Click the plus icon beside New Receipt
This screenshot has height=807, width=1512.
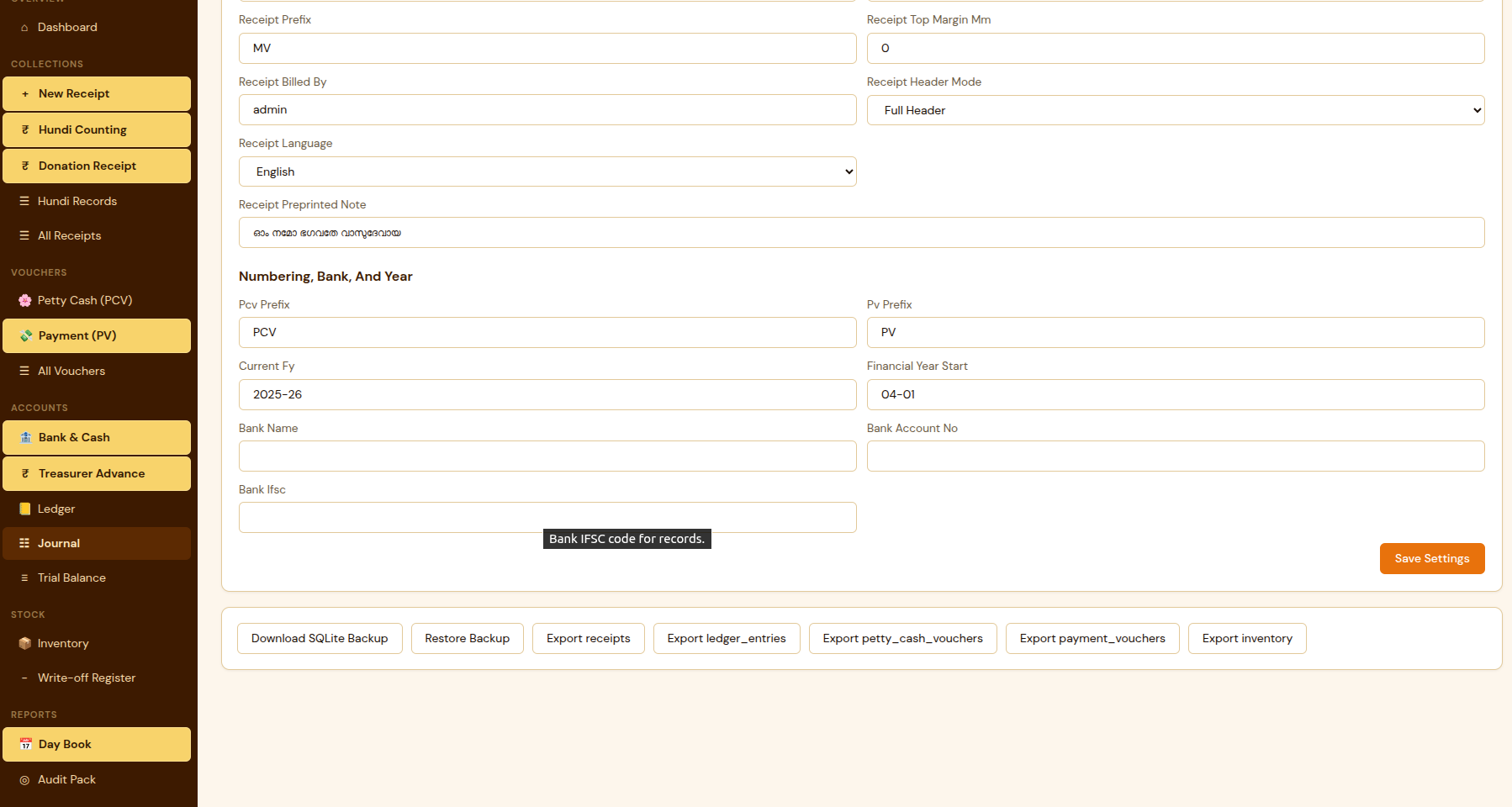pyautogui.click(x=25, y=94)
